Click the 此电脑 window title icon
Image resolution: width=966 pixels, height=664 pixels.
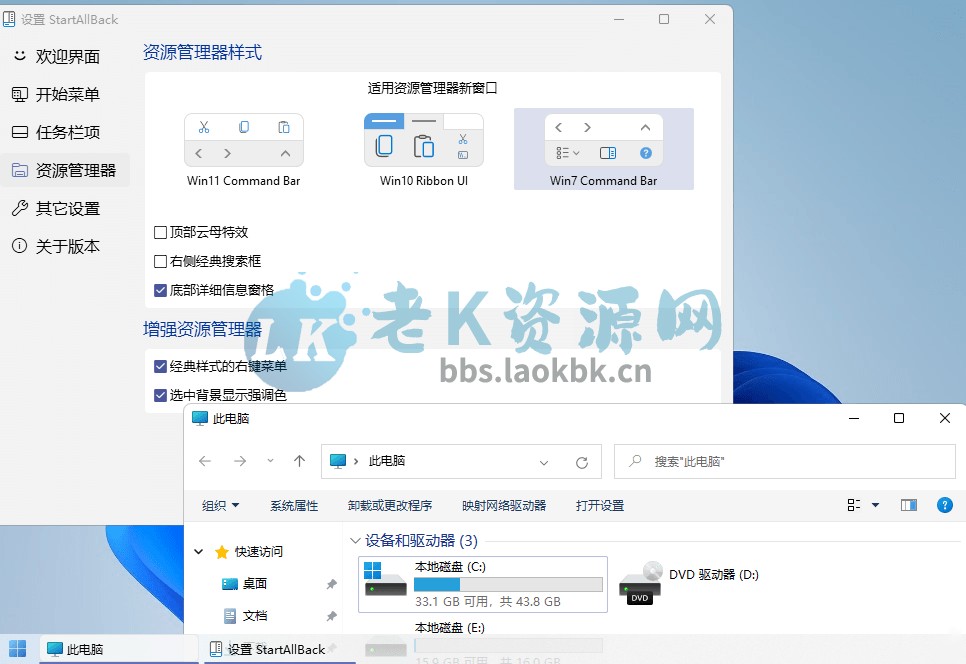coord(200,418)
